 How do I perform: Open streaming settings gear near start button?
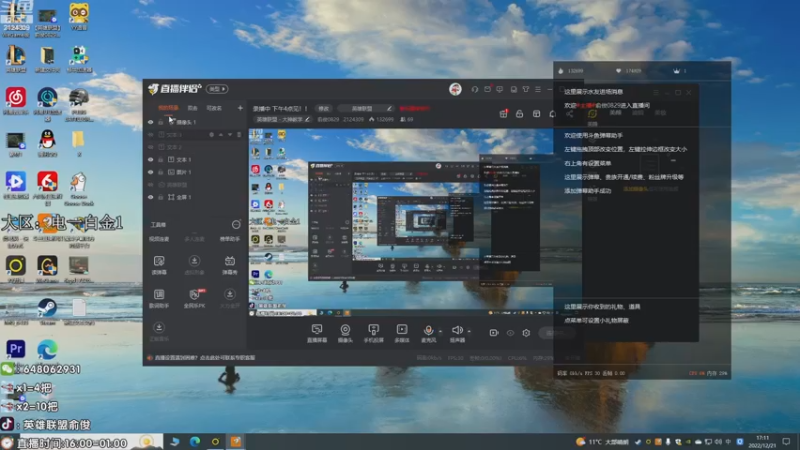pyautogui.click(x=526, y=333)
